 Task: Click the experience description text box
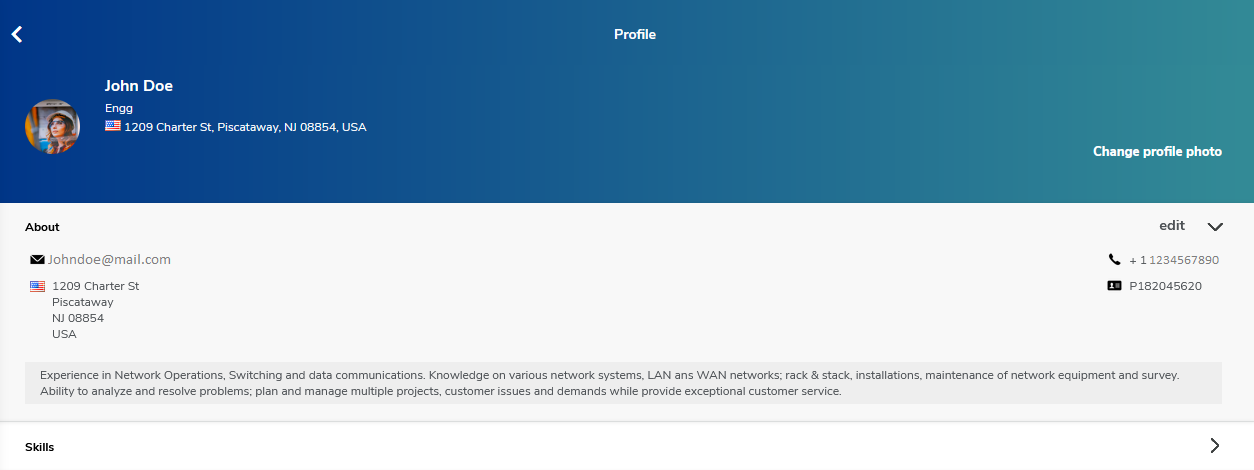click(x=623, y=383)
